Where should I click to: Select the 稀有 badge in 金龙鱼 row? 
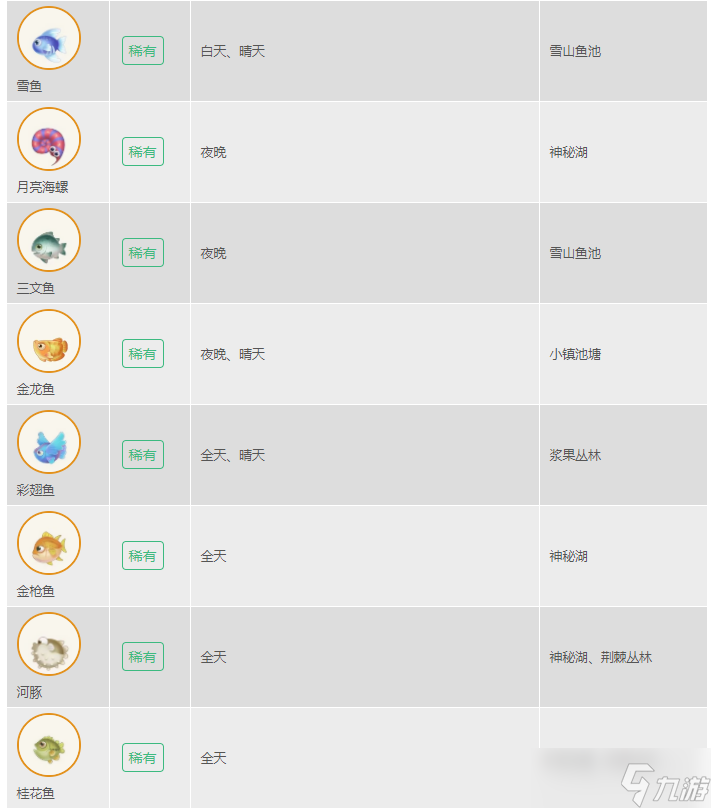[143, 354]
